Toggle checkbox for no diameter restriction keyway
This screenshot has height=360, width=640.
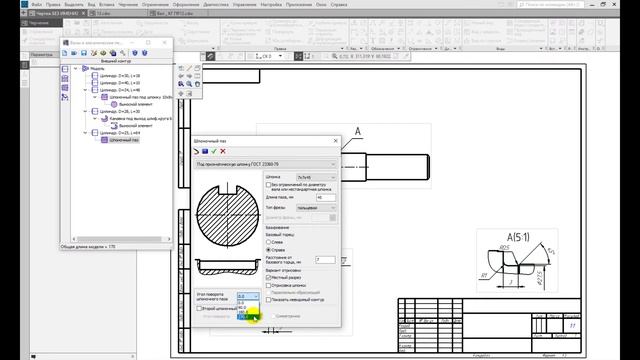coord(269,185)
